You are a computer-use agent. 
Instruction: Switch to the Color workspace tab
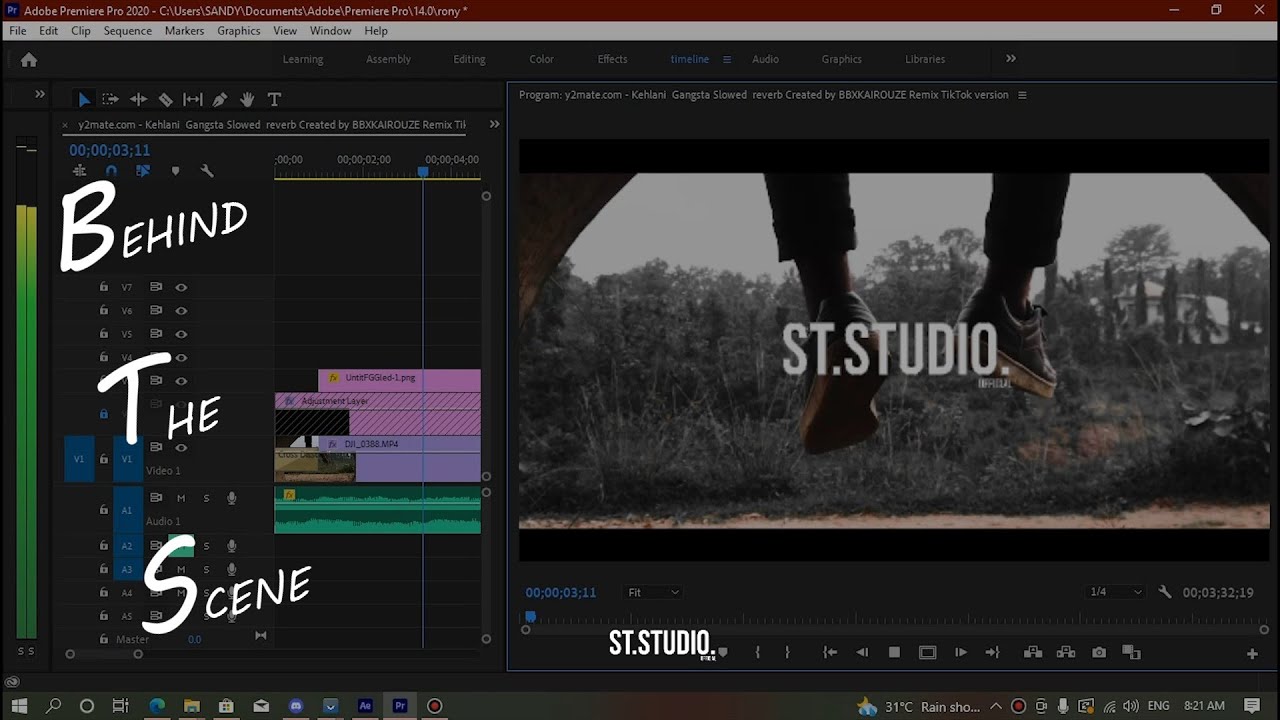(541, 59)
